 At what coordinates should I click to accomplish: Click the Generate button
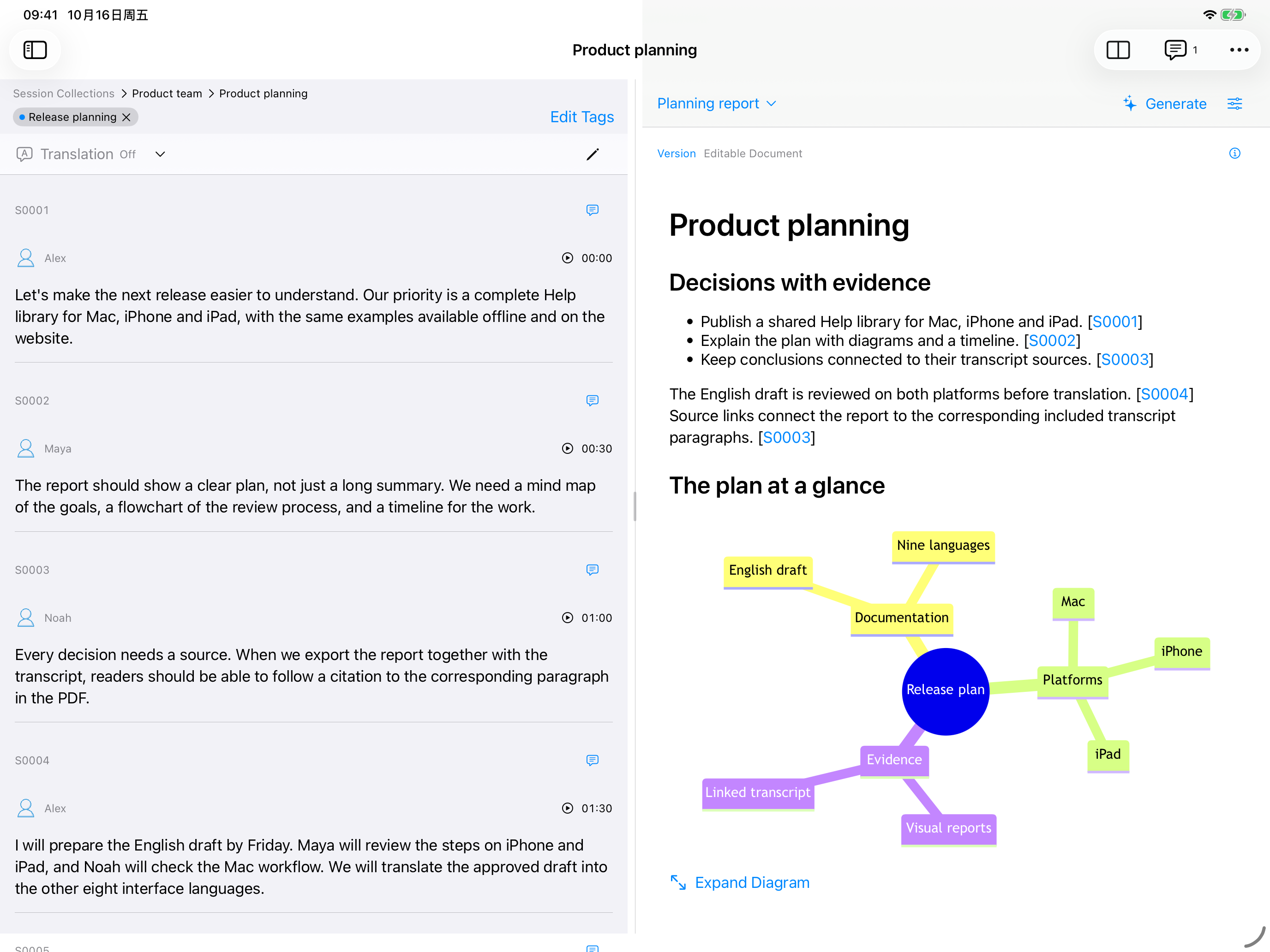[1165, 104]
